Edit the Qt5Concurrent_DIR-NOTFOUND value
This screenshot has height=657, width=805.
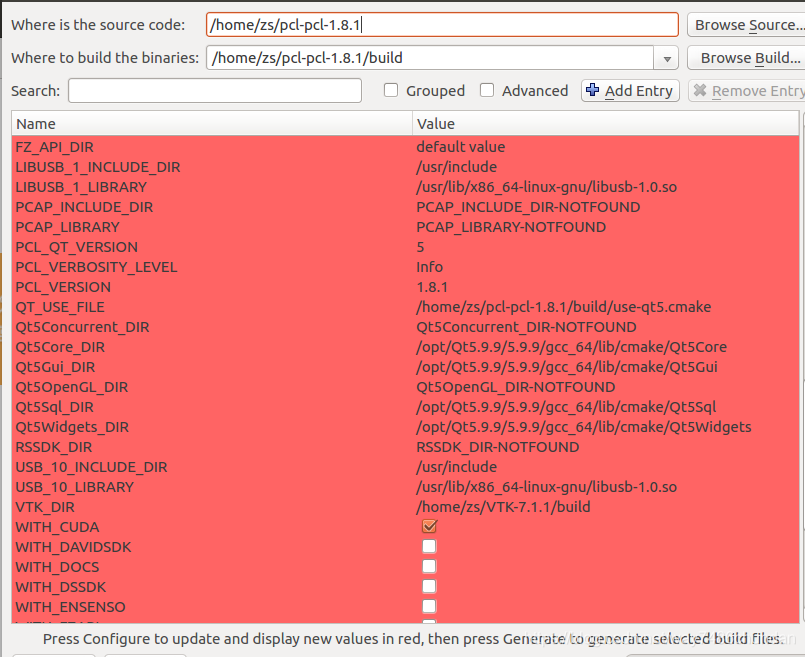(526, 327)
